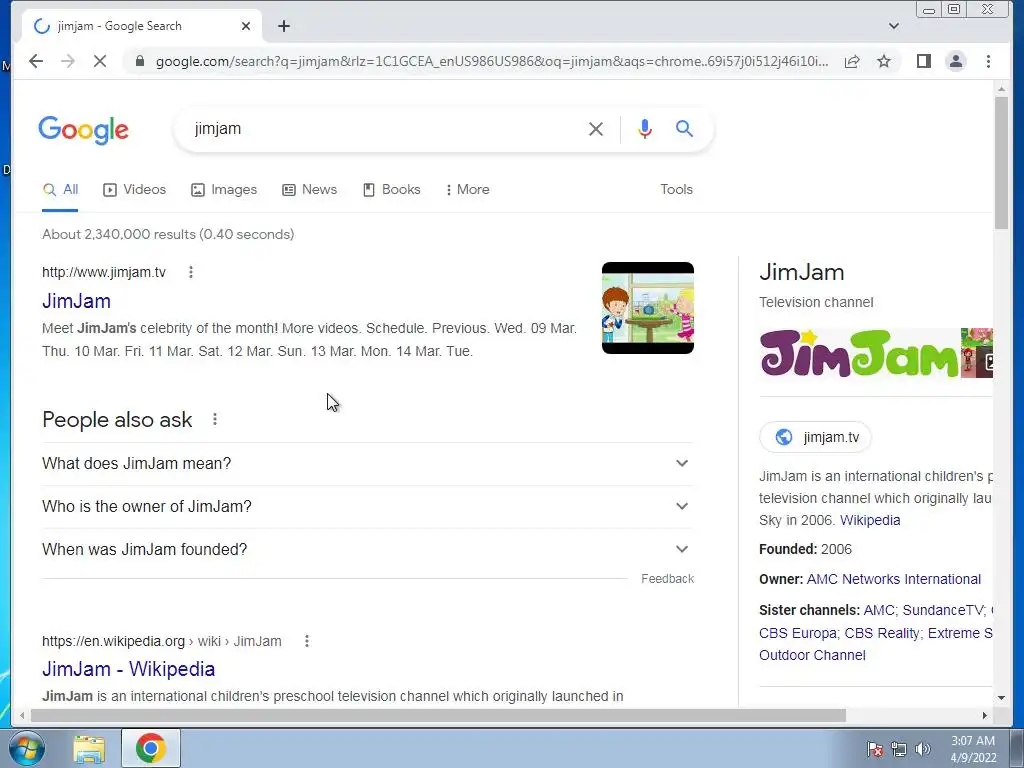Click the share page icon in address bar
The image size is (1024, 768).
coord(852,61)
